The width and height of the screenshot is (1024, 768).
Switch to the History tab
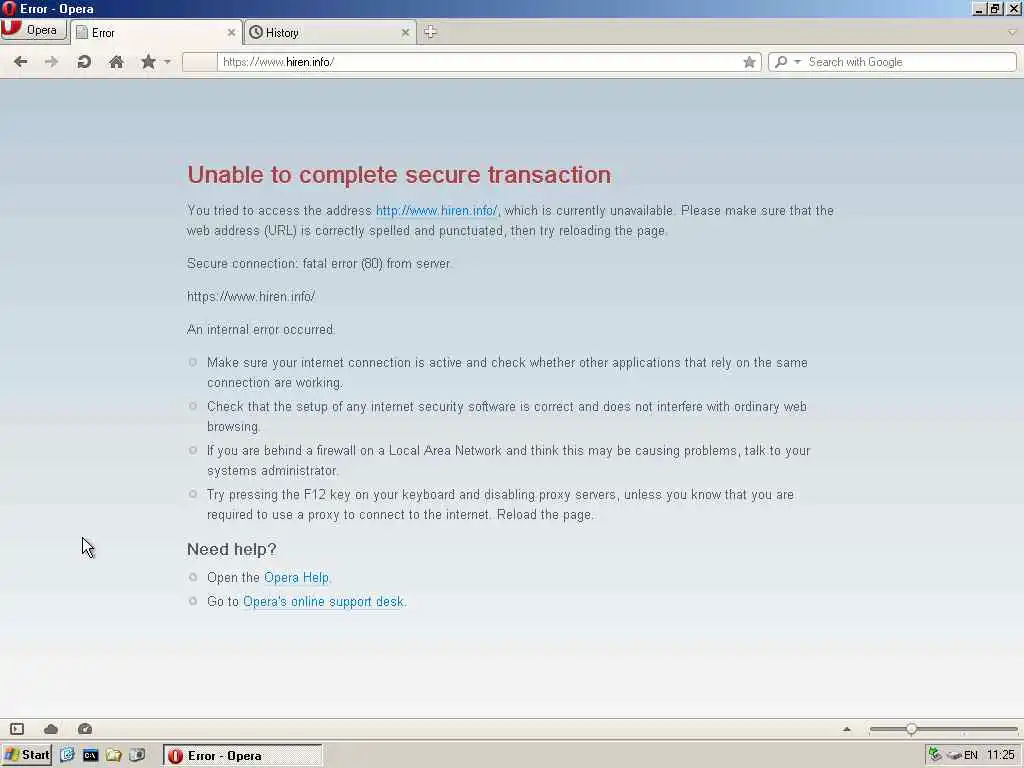pos(330,33)
